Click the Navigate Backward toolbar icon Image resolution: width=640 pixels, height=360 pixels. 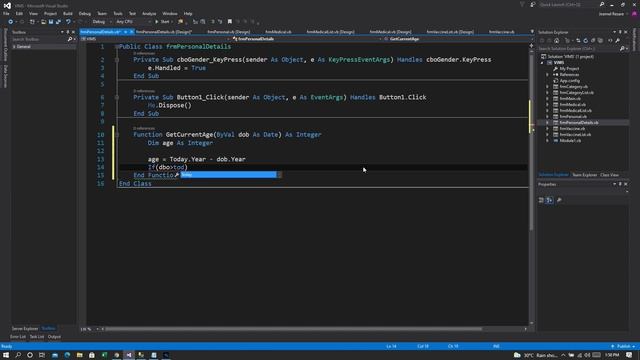click(x=11, y=22)
